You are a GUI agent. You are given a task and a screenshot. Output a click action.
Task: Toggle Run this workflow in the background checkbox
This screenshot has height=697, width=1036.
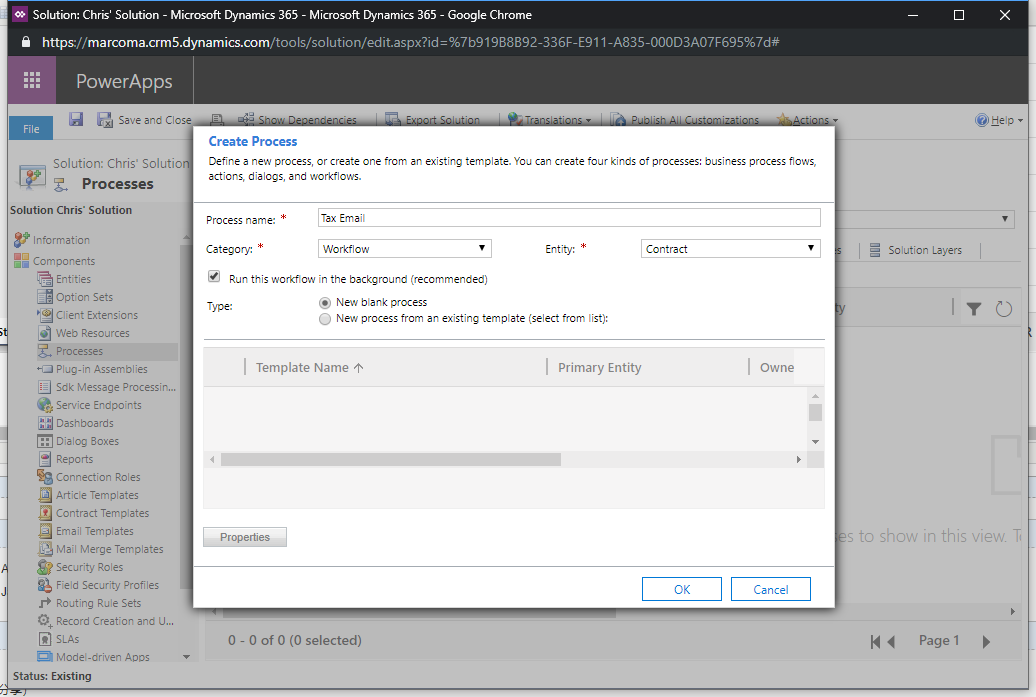pos(214,276)
